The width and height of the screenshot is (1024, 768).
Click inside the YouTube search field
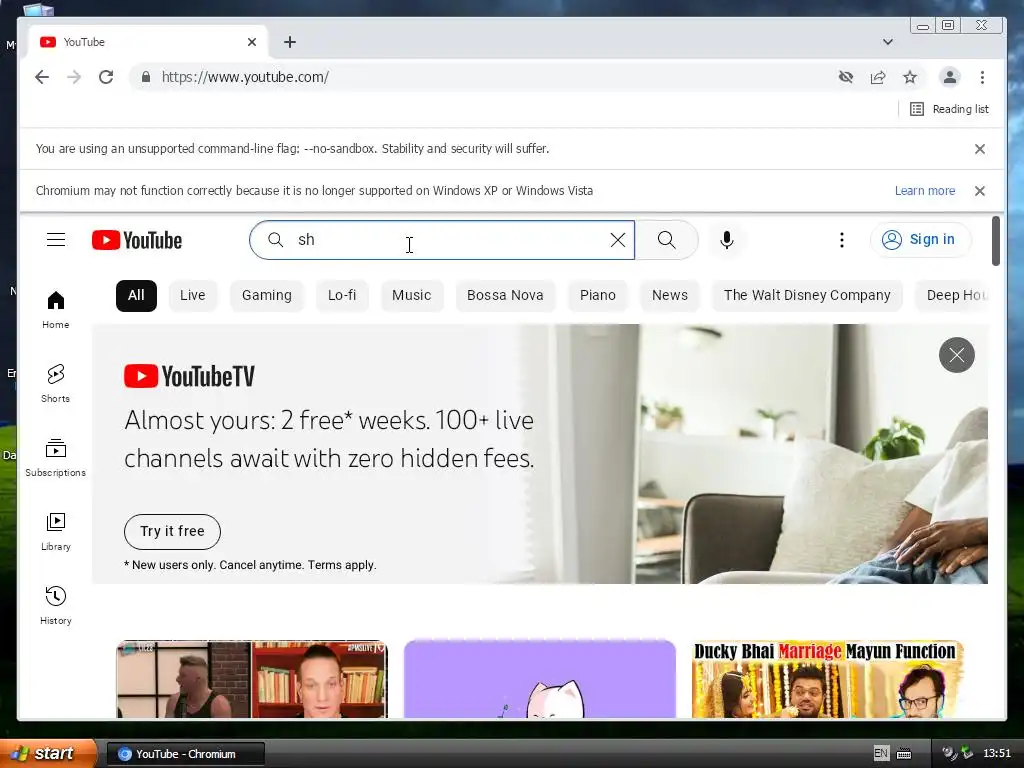[444, 240]
